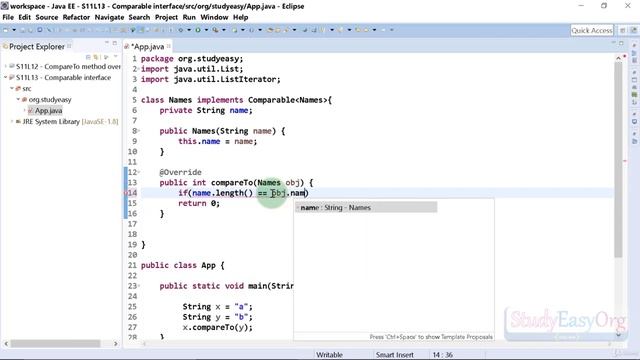Collapse the S11L13 project node
Viewport: 640px width, 360px height.
pos(6,77)
